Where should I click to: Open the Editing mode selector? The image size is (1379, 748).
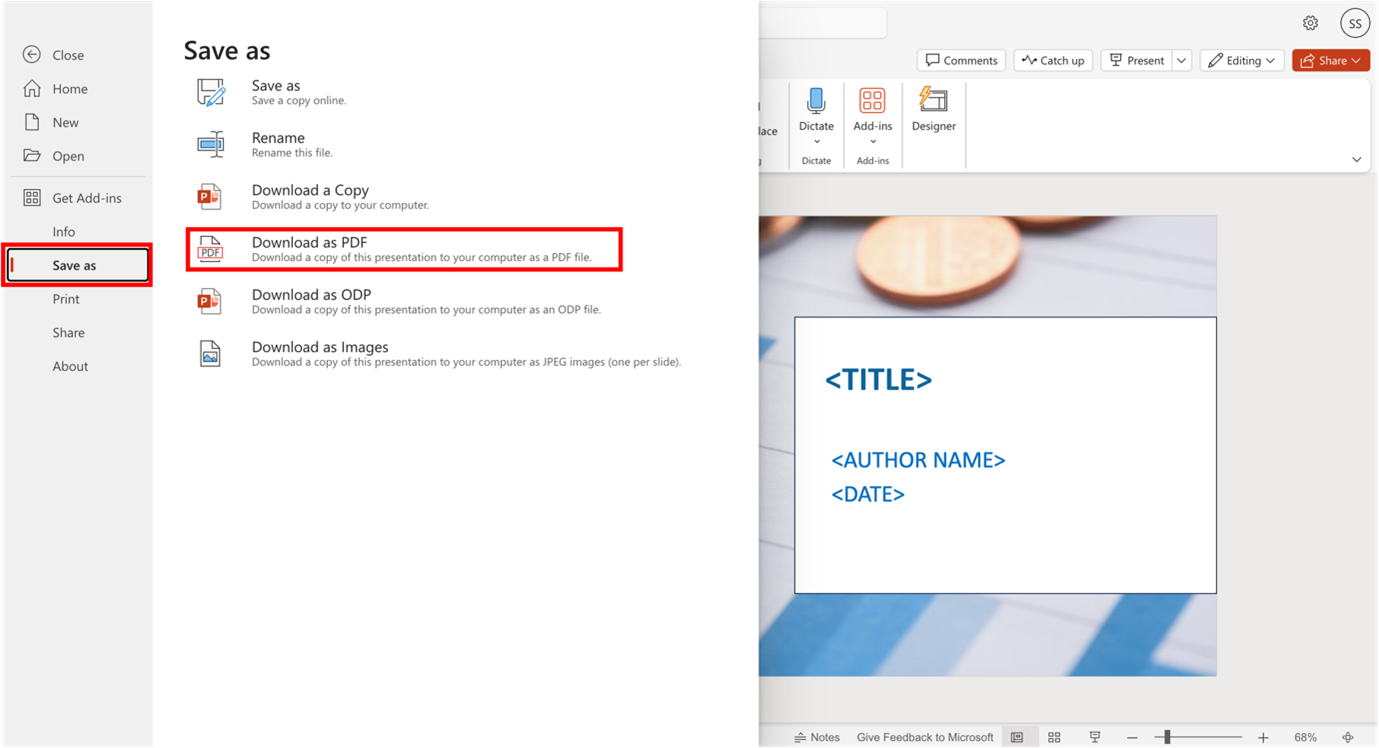coord(1241,60)
